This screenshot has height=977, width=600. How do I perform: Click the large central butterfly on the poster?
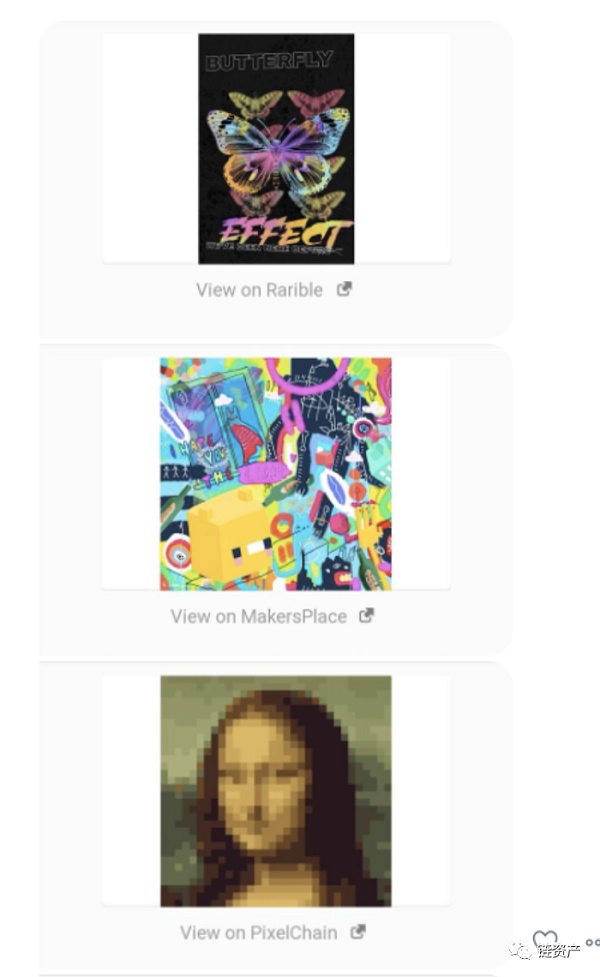click(279, 150)
